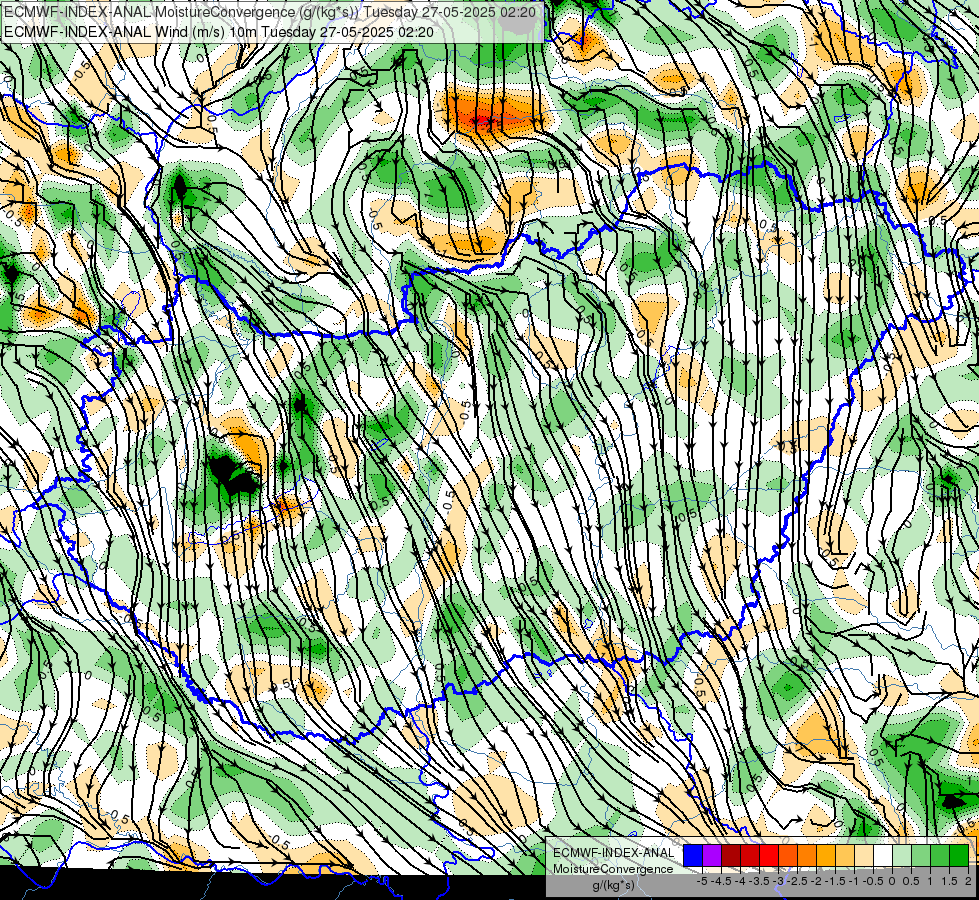Choose the light orange swatch between -1.5 and -1

tap(845, 856)
